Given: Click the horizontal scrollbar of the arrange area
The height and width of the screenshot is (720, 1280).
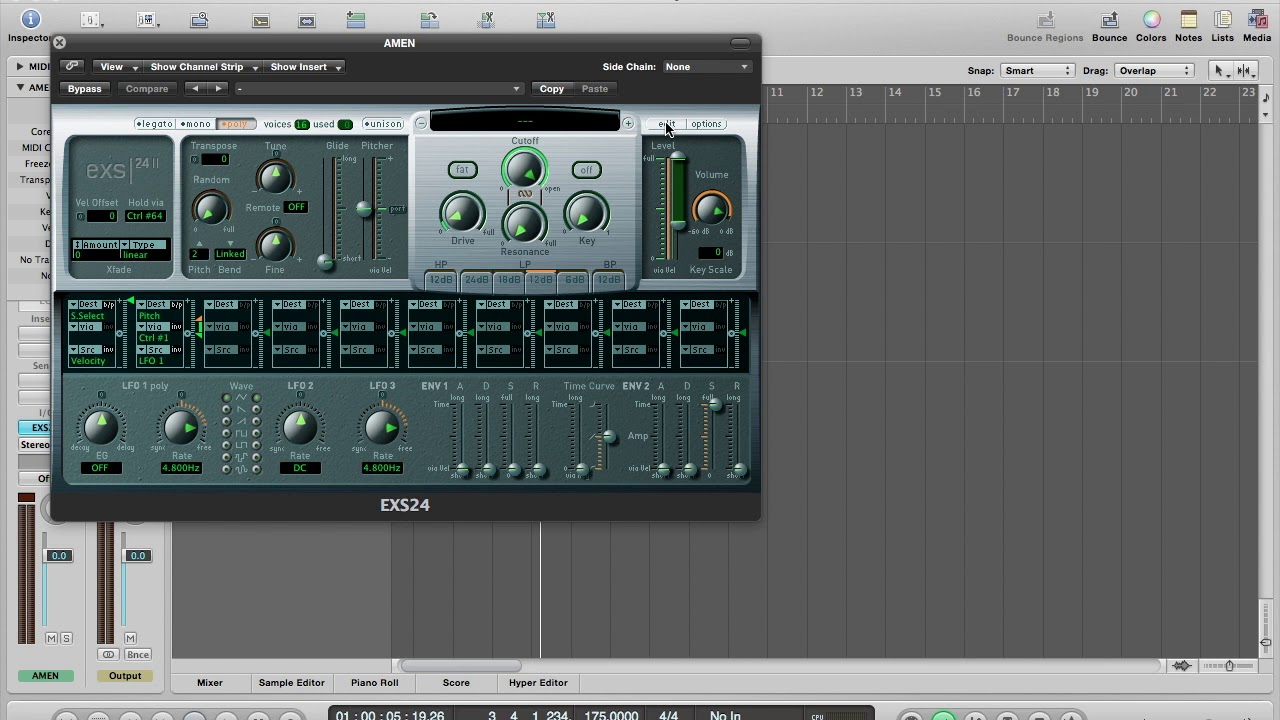Looking at the screenshot, I should coord(460,666).
